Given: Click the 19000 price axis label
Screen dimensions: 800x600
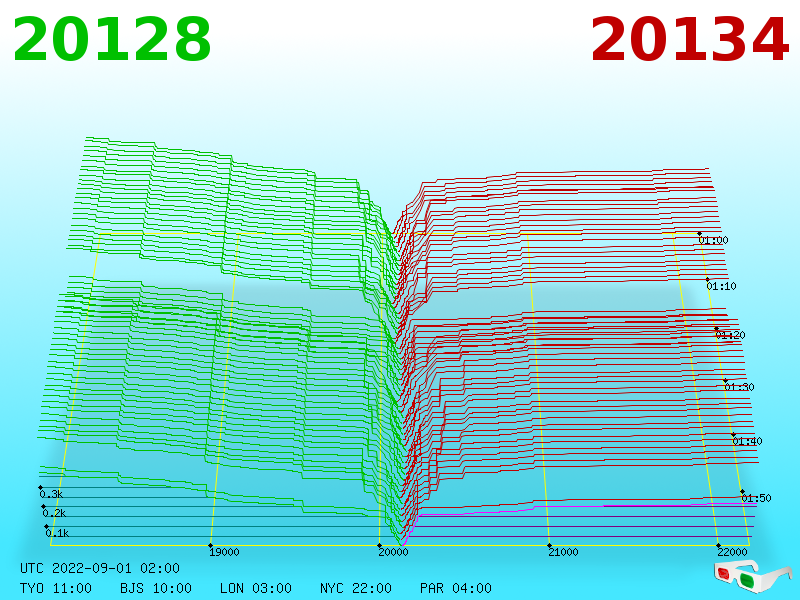Looking at the screenshot, I should (224, 552).
